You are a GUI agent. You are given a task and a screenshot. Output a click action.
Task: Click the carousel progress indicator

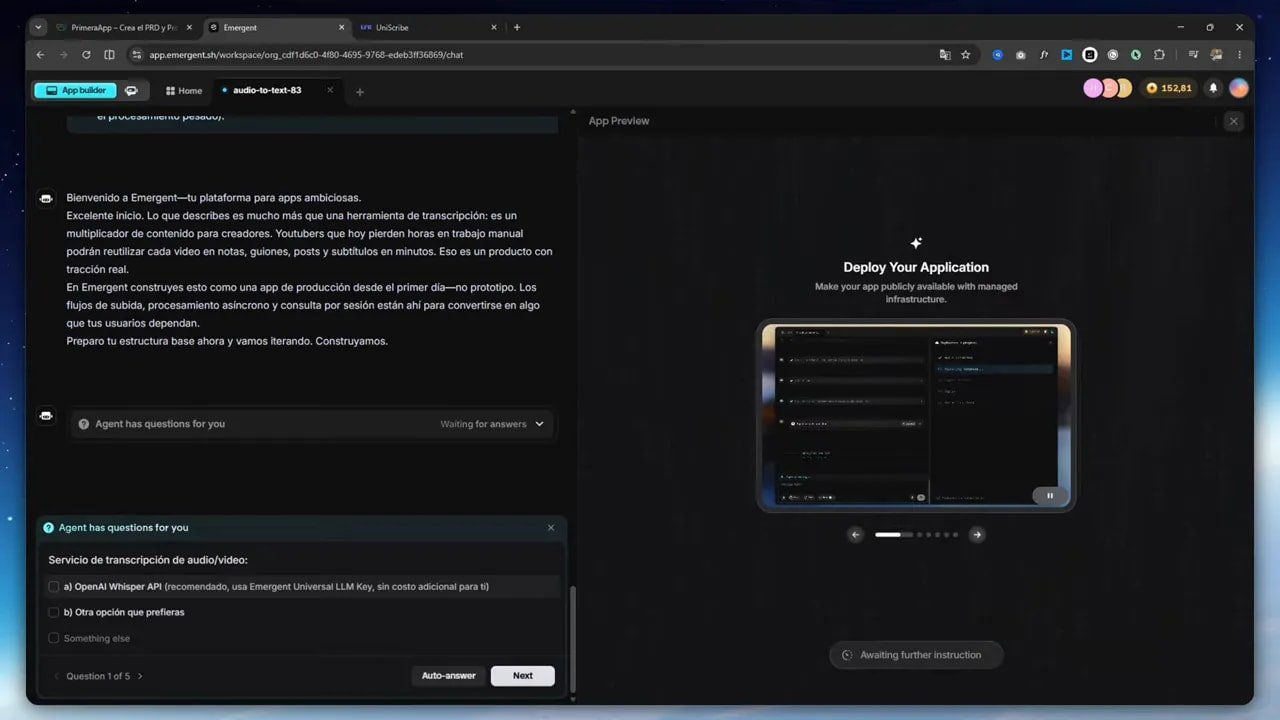click(x=916, y=535)
